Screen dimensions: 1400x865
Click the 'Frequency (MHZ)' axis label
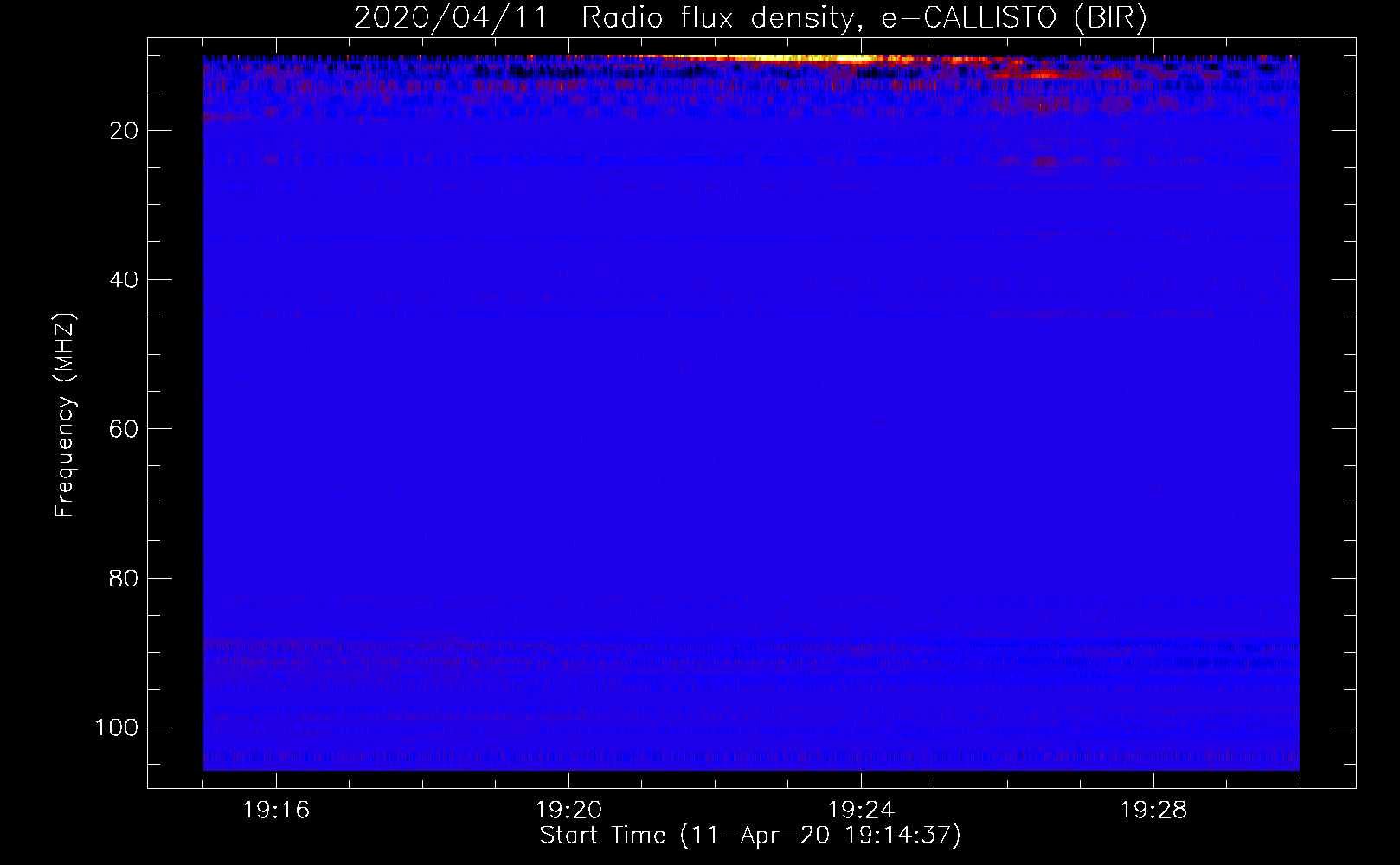pyautogui.click(x=65, y=415)
